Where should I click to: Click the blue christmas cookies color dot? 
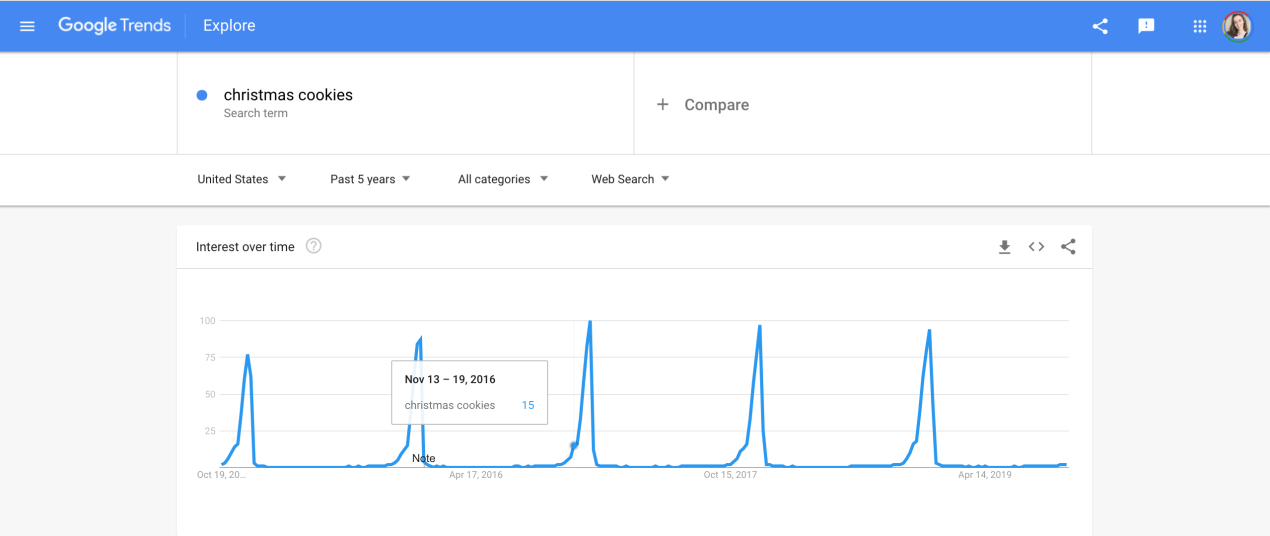click(202, 95)
